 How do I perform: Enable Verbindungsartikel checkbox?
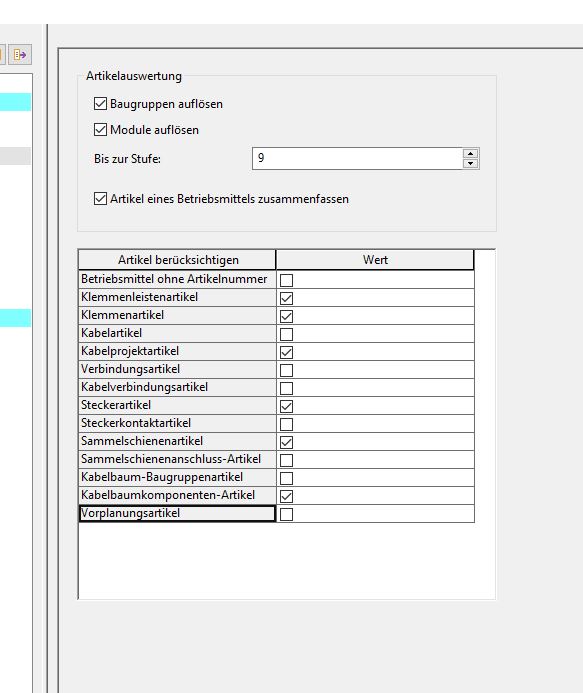(286, 370)
